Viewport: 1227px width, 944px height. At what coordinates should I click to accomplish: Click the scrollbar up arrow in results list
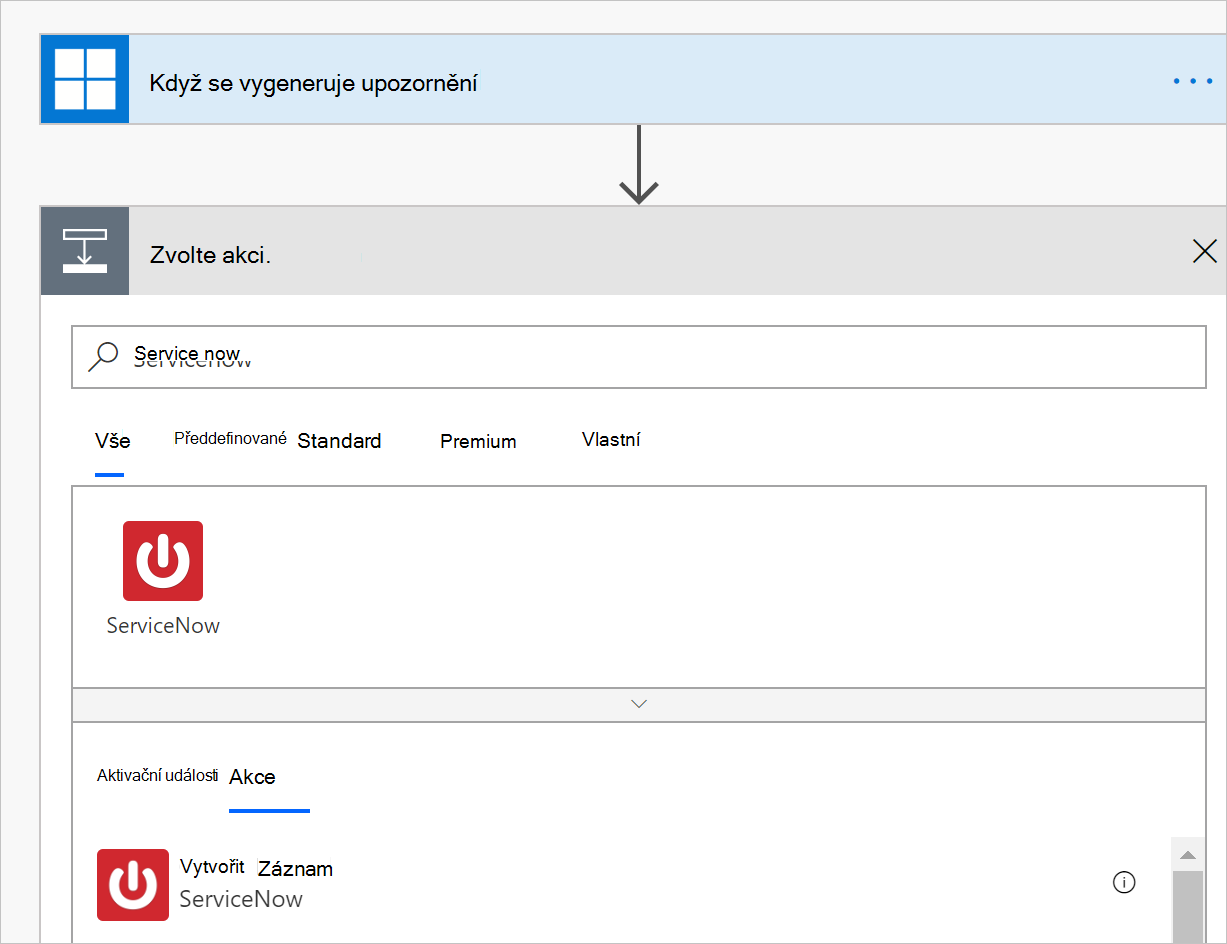[1187, 853]
